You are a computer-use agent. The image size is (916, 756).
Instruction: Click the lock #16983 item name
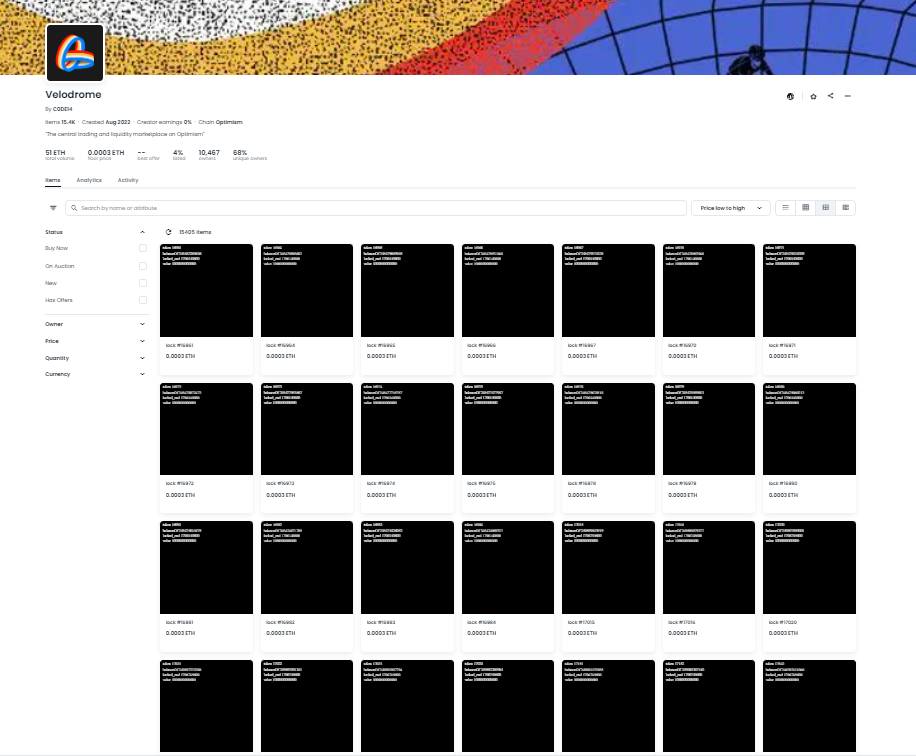(x=381, y=622)
